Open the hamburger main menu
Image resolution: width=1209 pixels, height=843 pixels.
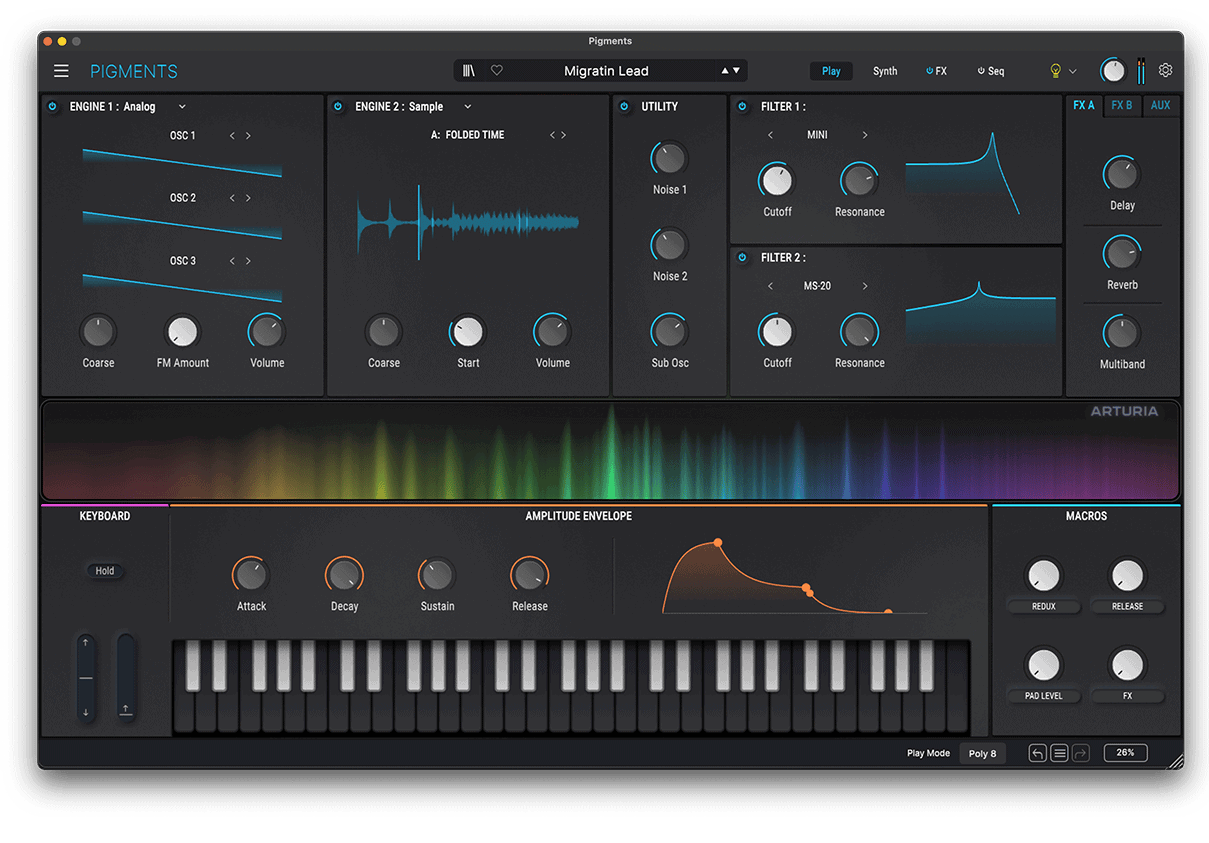[62, 71]
